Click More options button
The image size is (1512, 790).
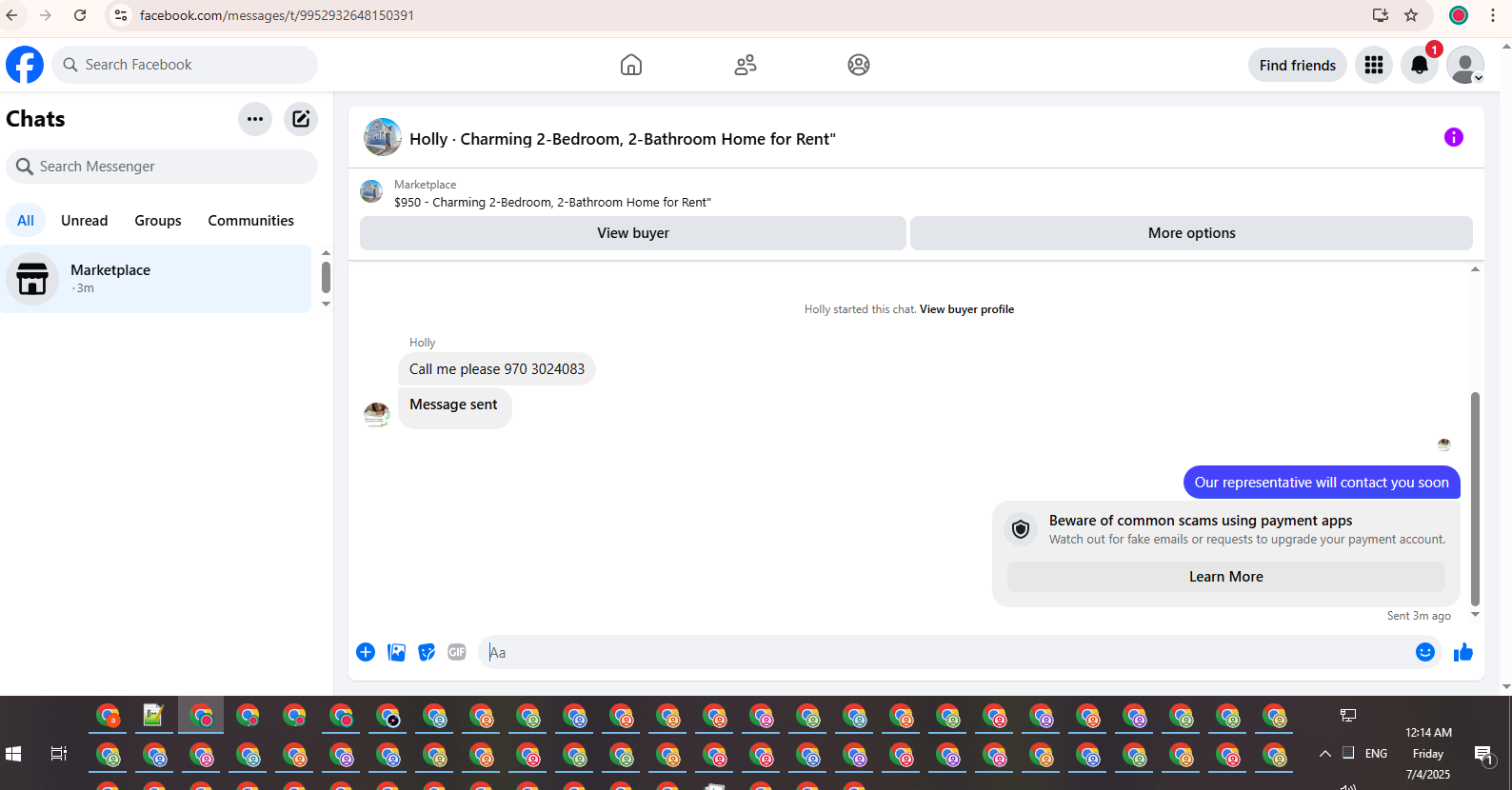click(x=1191, y=233)
